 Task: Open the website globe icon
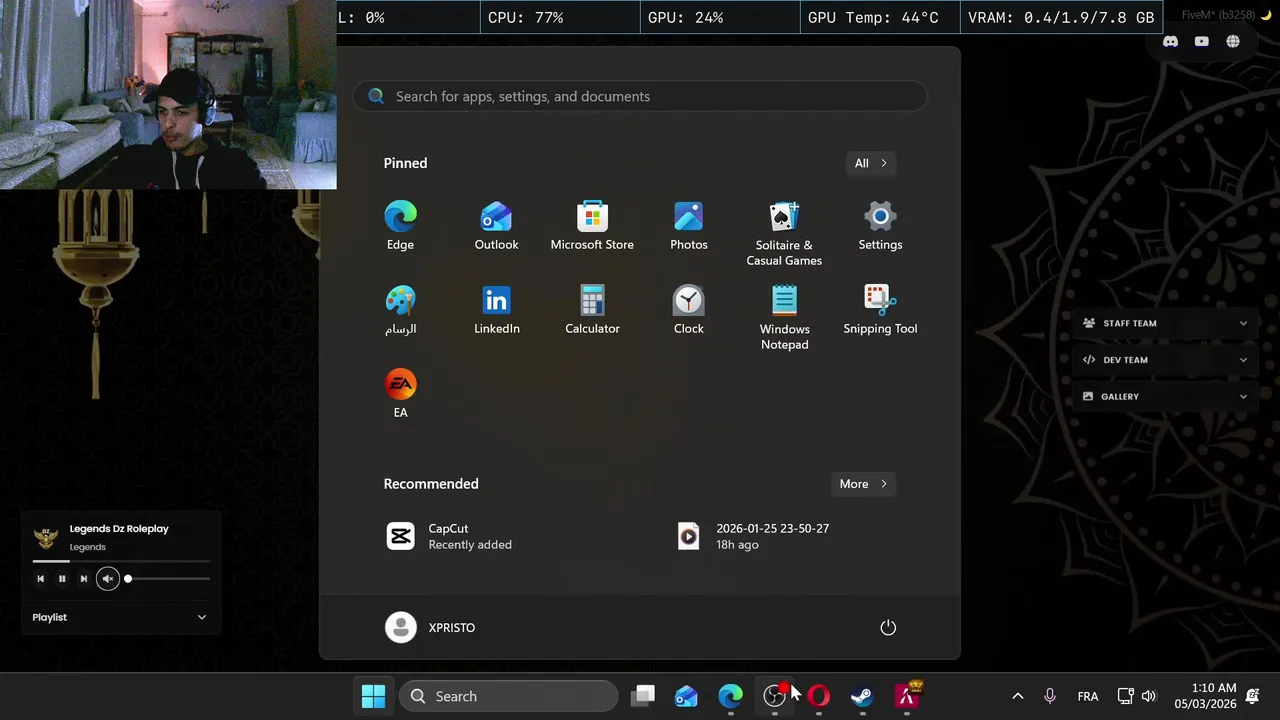click(1233, 41)
